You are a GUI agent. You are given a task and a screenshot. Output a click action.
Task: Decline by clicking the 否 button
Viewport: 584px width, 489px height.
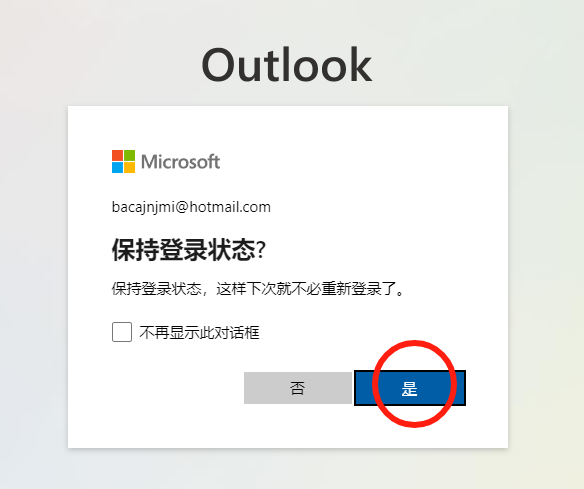click(x=298, y=388)
